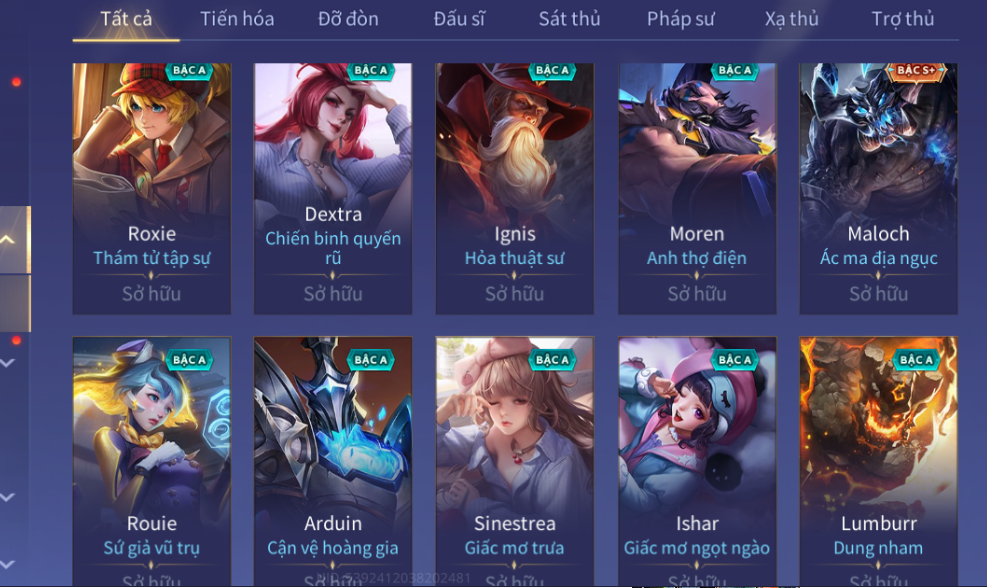Click the BẬC A badge on Ishar

735,360
